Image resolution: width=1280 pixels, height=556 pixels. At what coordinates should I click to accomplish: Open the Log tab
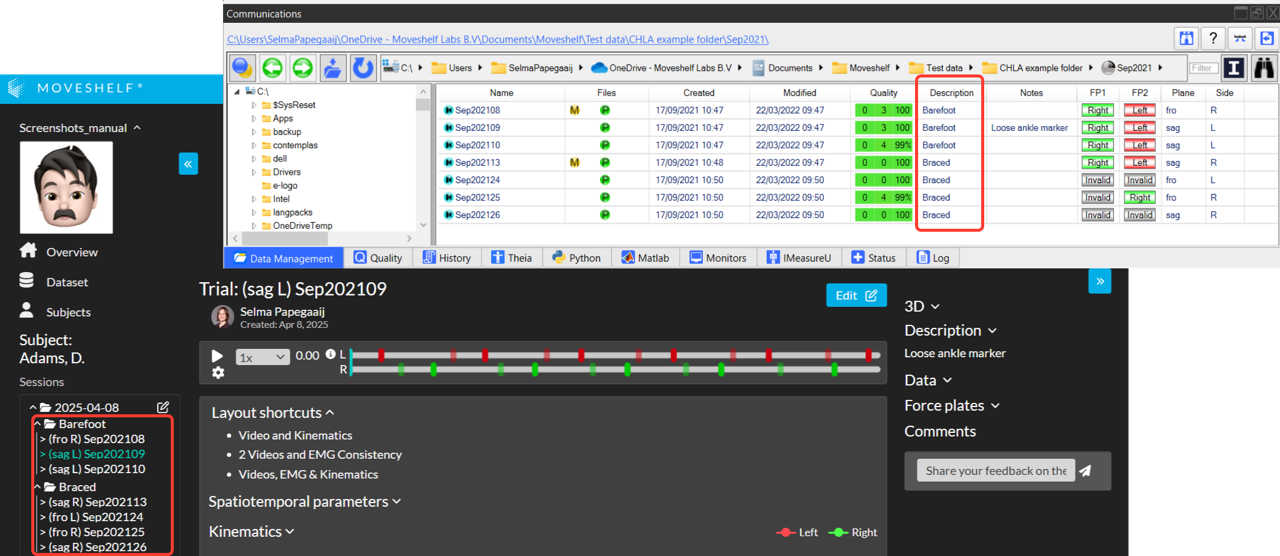932,257
